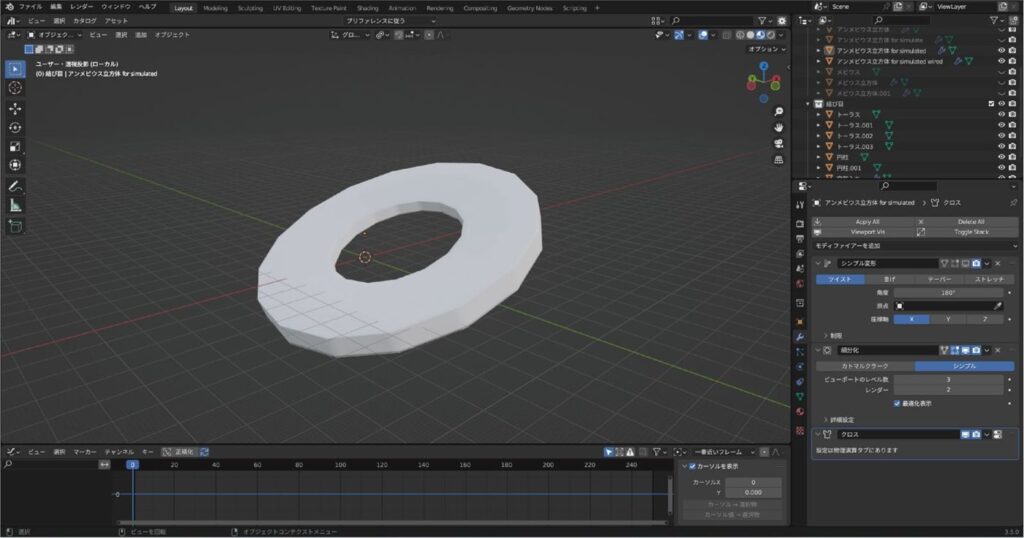Open the Output properties tab

pos(800,239)
